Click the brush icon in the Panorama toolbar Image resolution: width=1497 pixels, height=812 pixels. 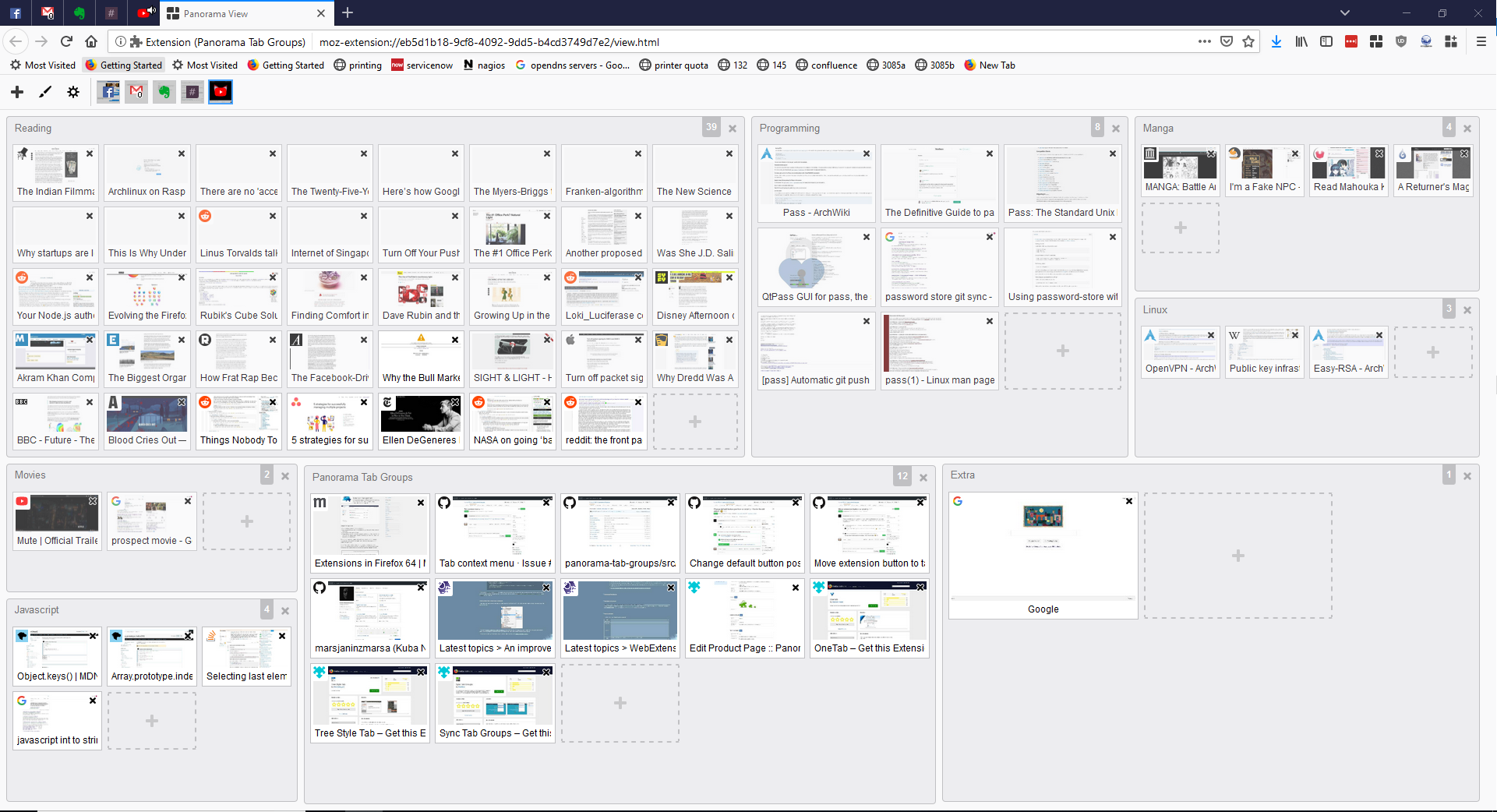click(45, 92)
